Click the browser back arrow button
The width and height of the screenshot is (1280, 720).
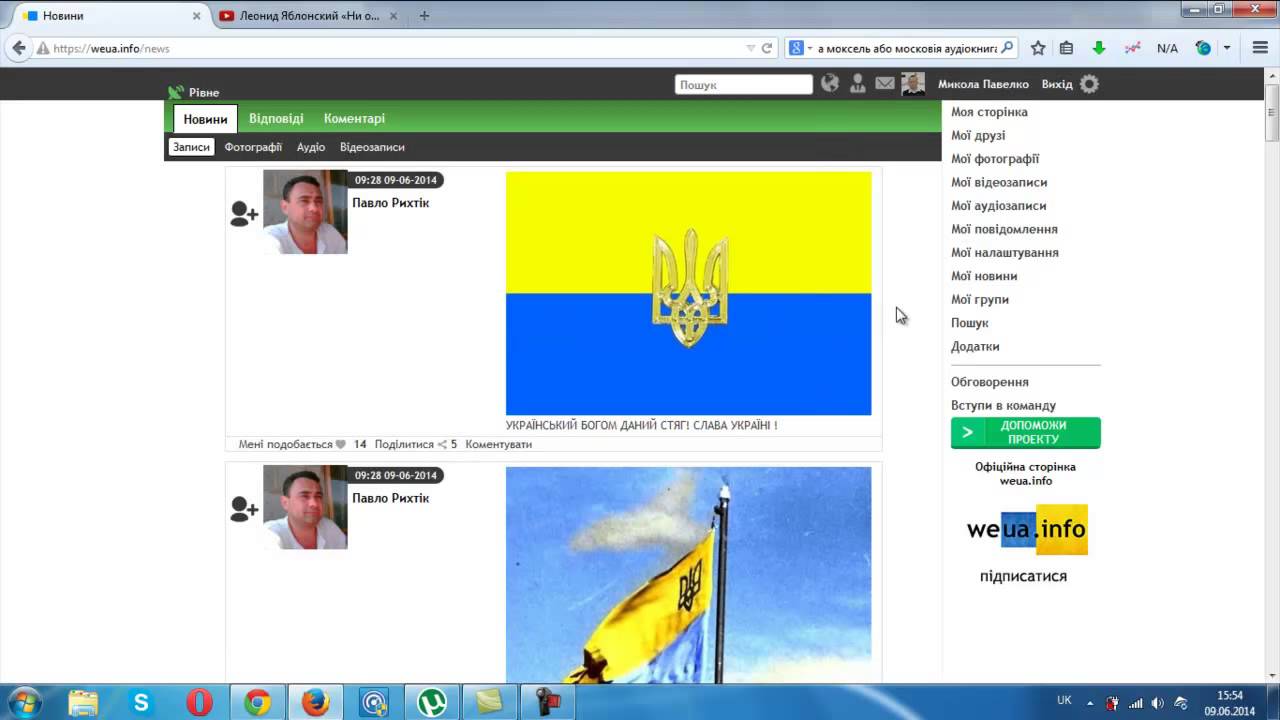(18, 48)
